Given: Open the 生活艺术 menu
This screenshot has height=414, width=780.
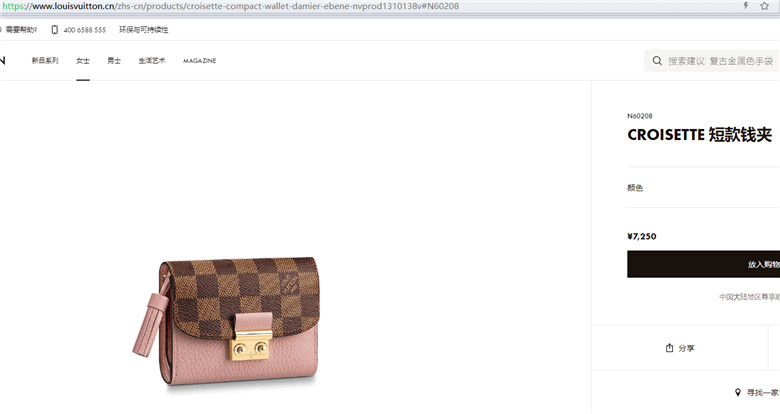Looking at the screenshot, I should (152, 61).
